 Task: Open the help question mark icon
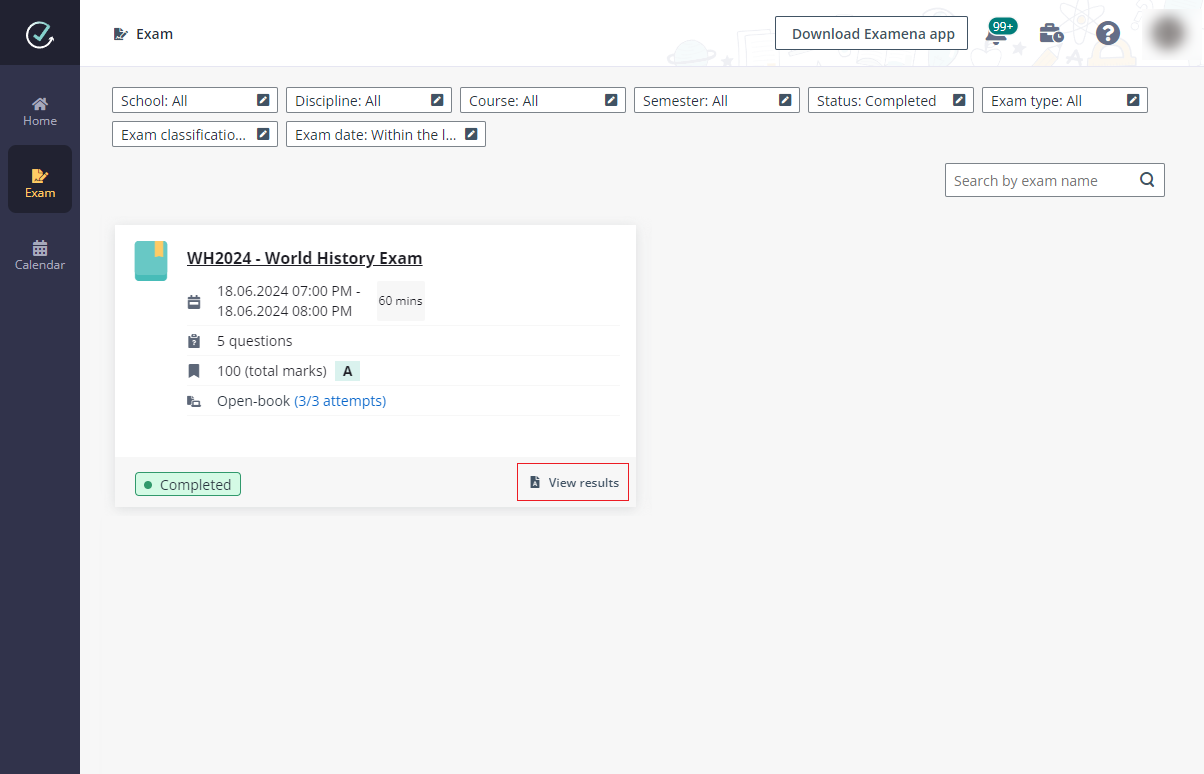(x=1107, y=34)
